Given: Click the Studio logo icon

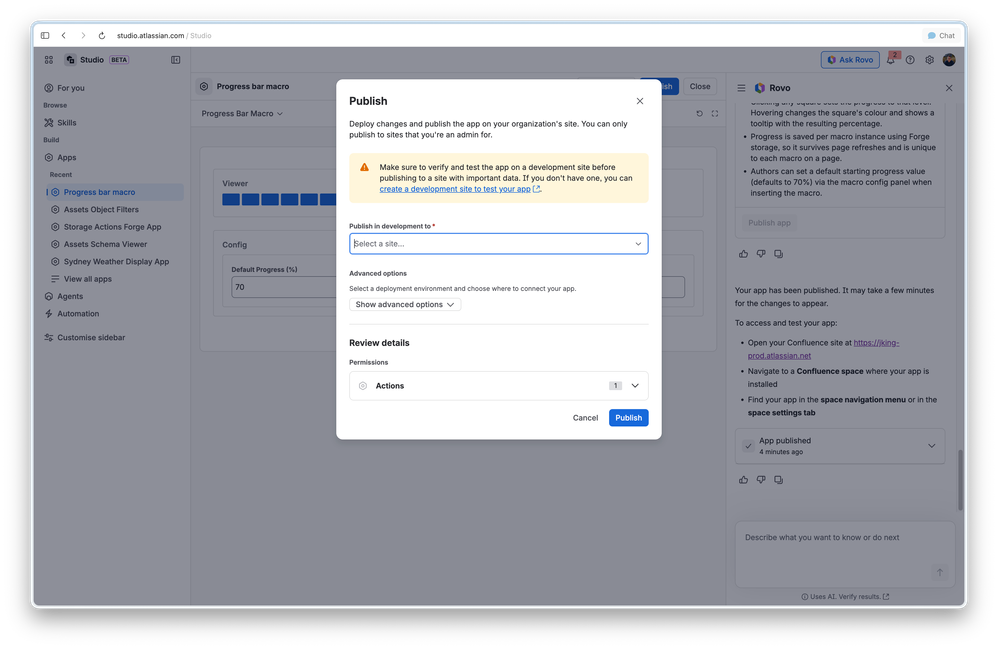Looking at the screenshot, I should coord(71,60).
